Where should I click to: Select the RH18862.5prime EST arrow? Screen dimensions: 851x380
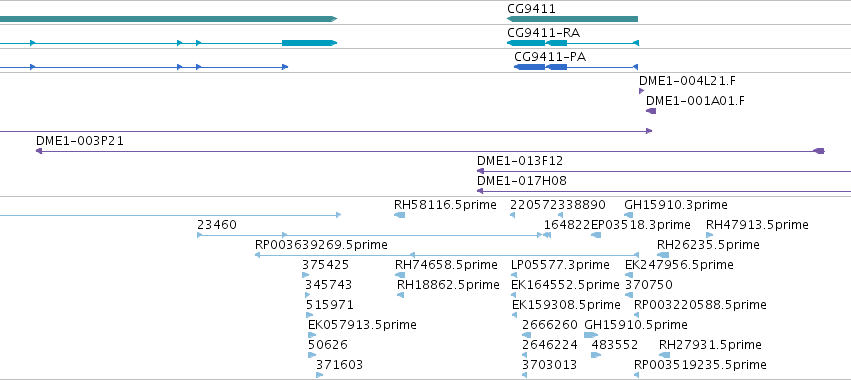click(401, 295)
